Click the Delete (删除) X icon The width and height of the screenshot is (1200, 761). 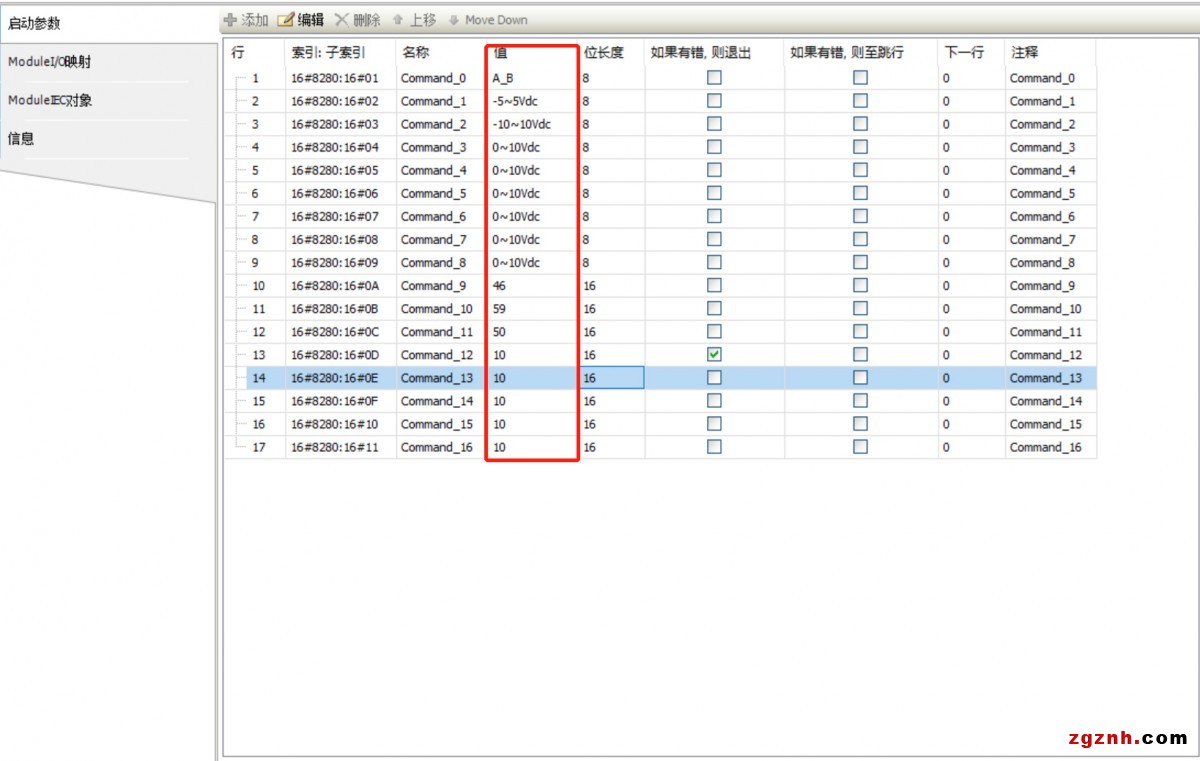342,20
